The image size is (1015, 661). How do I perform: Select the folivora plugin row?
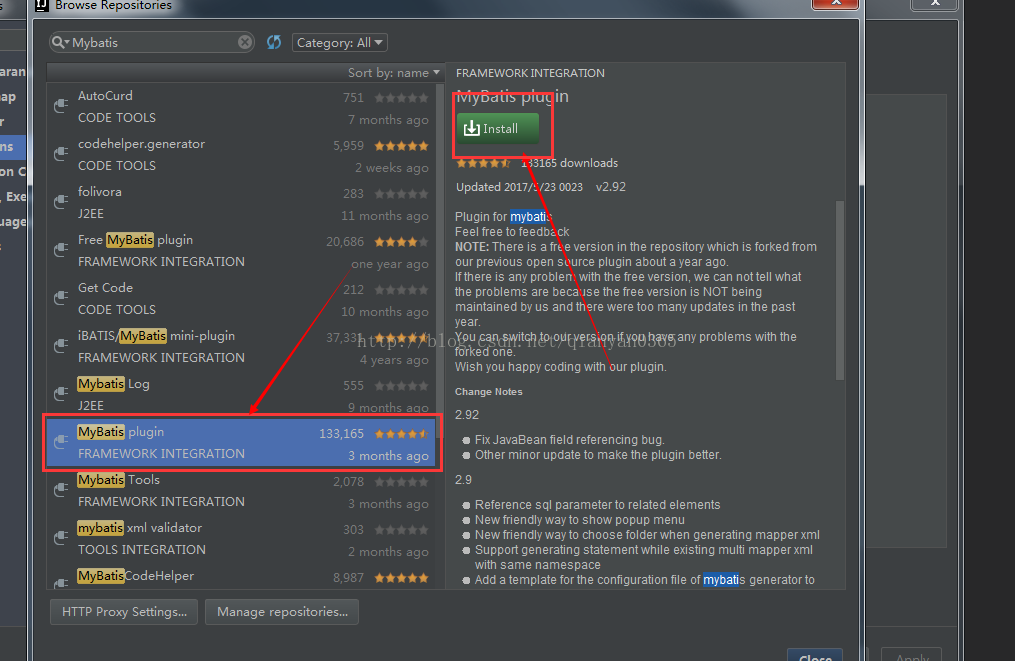pos(242,203)
